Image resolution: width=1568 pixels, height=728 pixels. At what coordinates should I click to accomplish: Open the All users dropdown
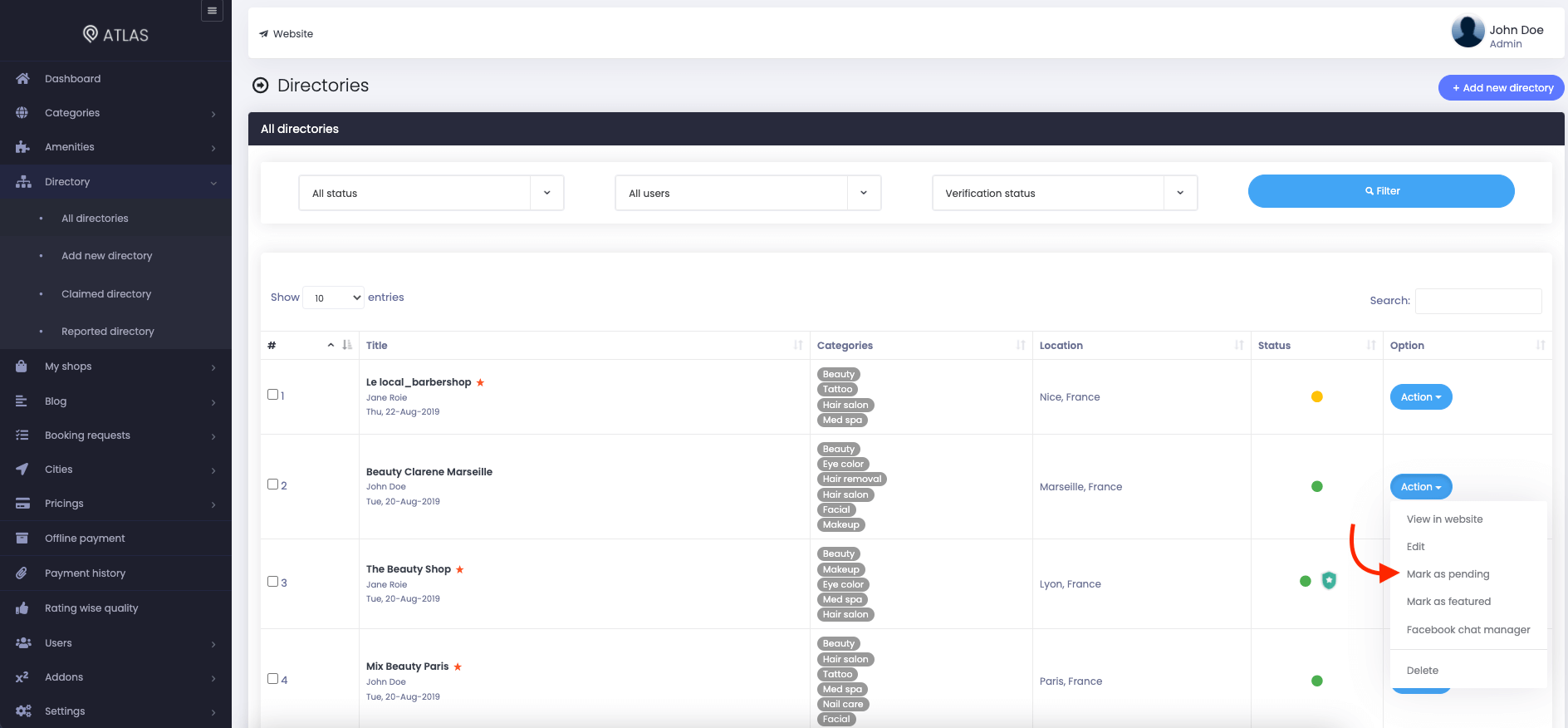747,193
